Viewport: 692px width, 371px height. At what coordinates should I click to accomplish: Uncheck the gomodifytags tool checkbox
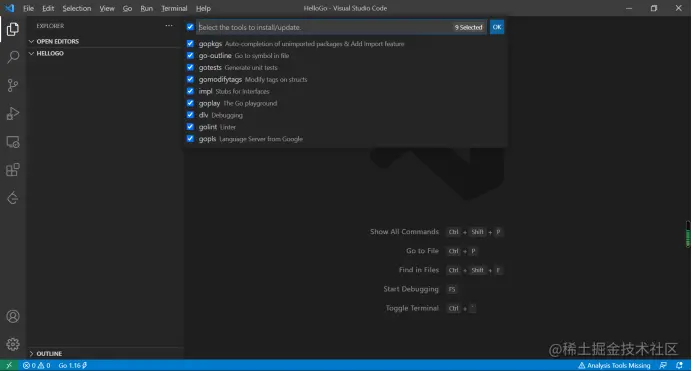pos(190,79)
